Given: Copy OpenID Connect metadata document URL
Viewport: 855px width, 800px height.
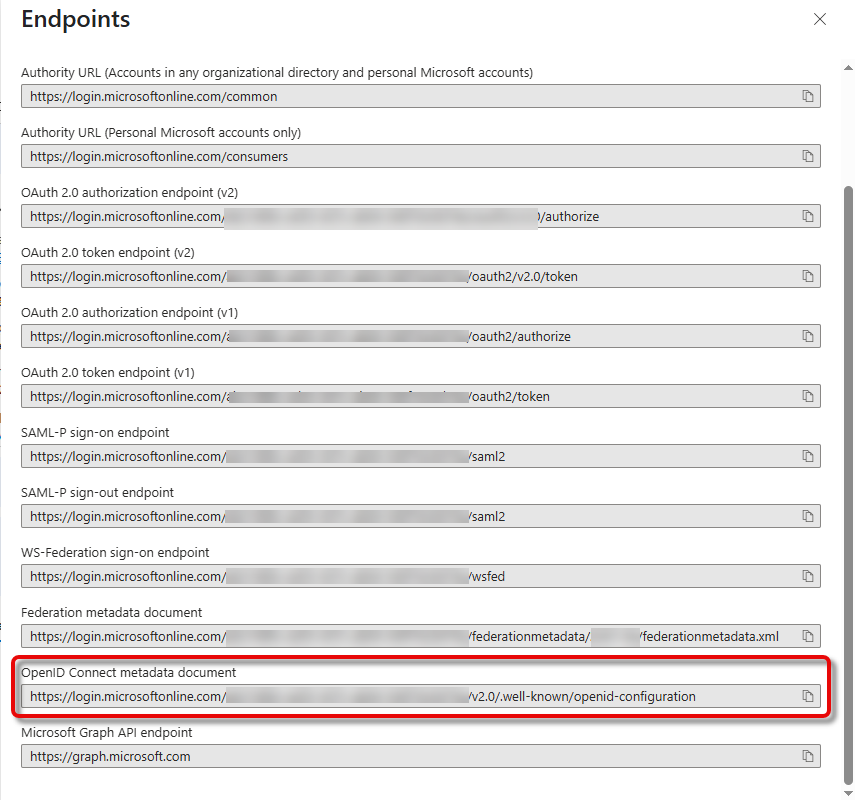Looking at the screenshot, I should click(x=807, y=697).
